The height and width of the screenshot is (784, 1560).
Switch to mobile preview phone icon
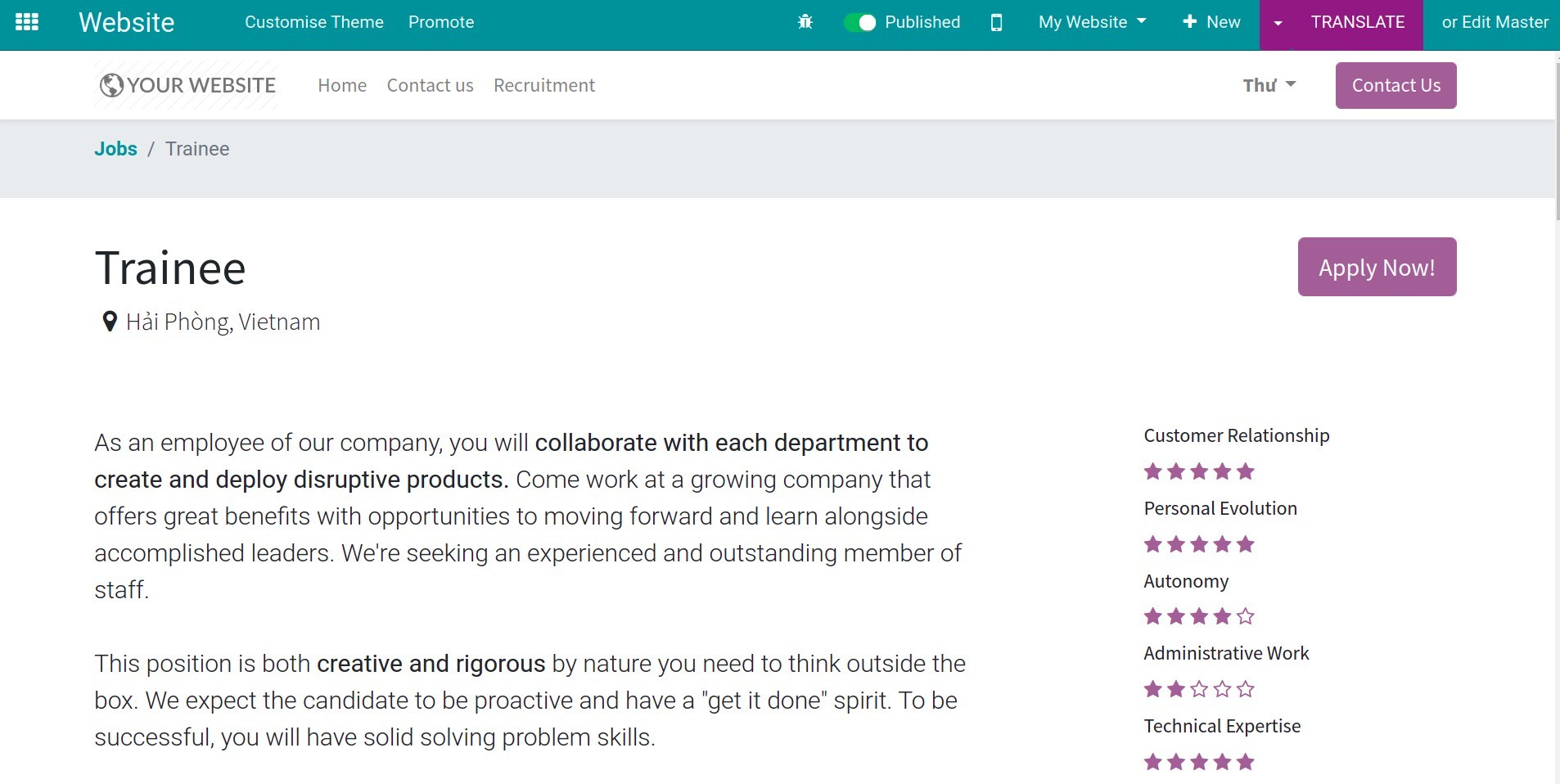[x=996, y=22]
